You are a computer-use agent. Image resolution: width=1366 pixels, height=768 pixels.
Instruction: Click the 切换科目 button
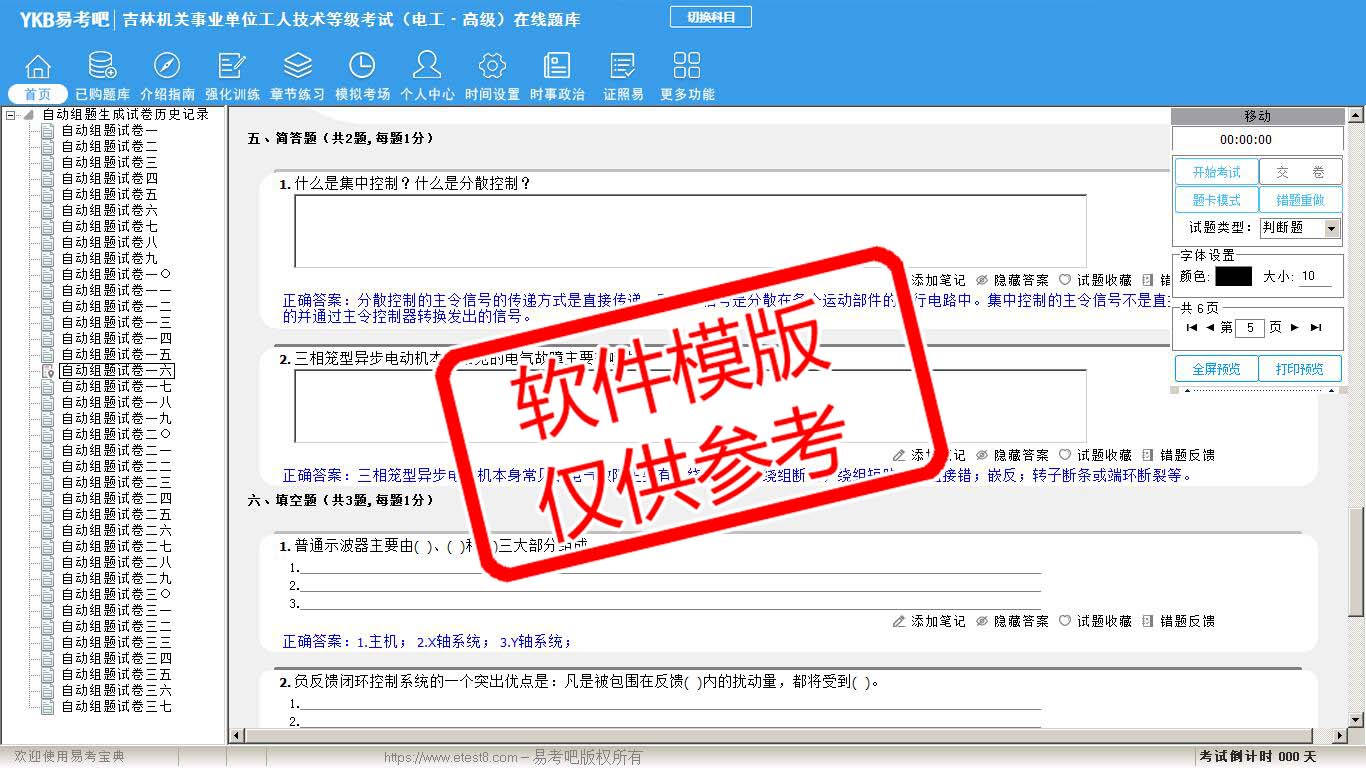[710, 17]
